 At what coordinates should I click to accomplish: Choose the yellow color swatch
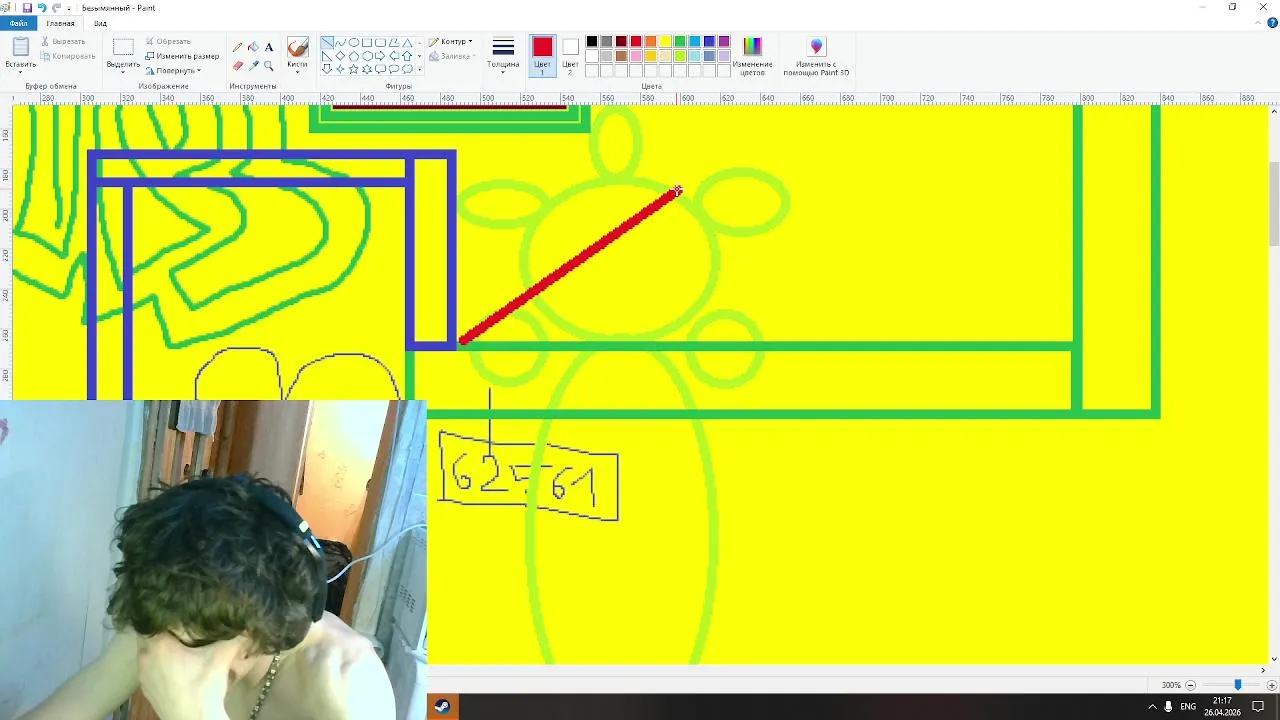665,42
